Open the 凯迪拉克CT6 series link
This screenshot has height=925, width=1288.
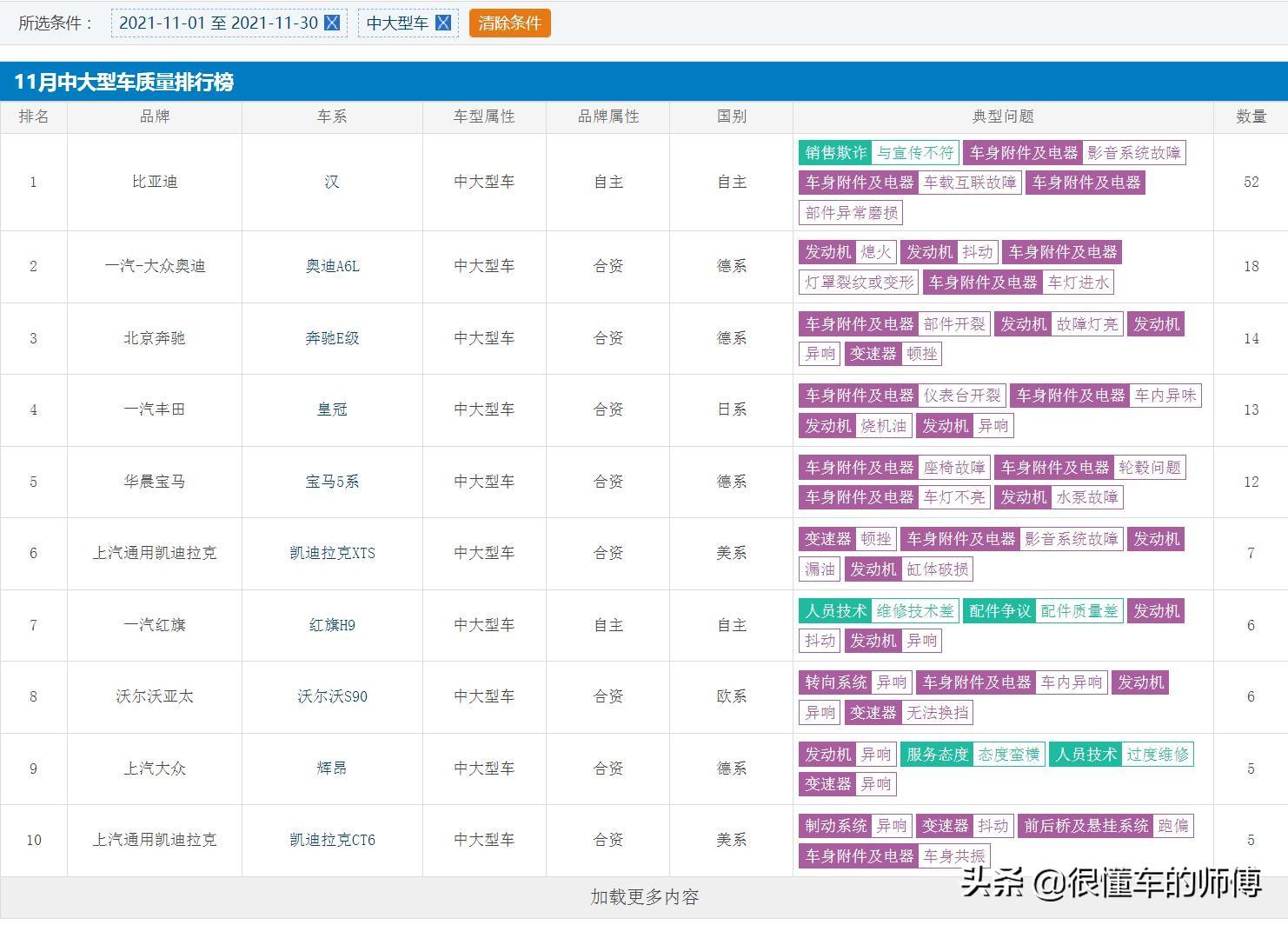(x=332, y=840)
